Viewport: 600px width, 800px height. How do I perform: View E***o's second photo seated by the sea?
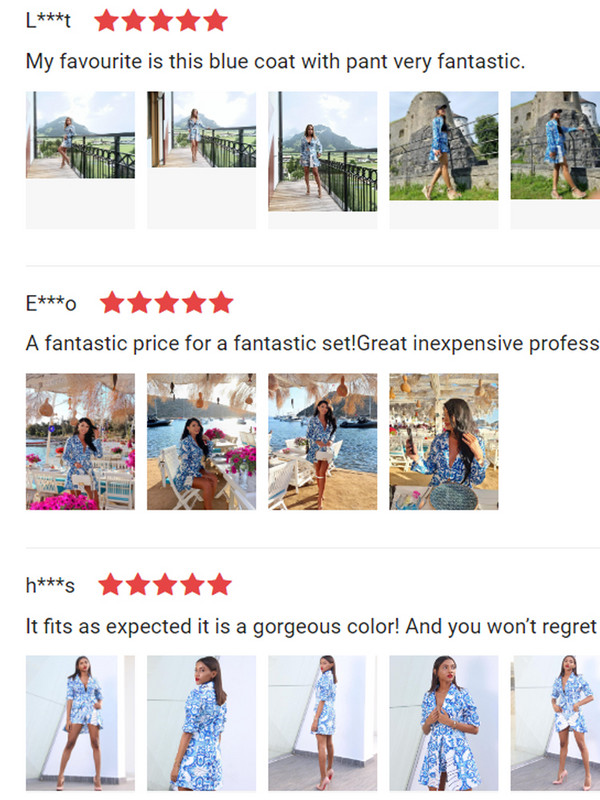coord(201,441)
